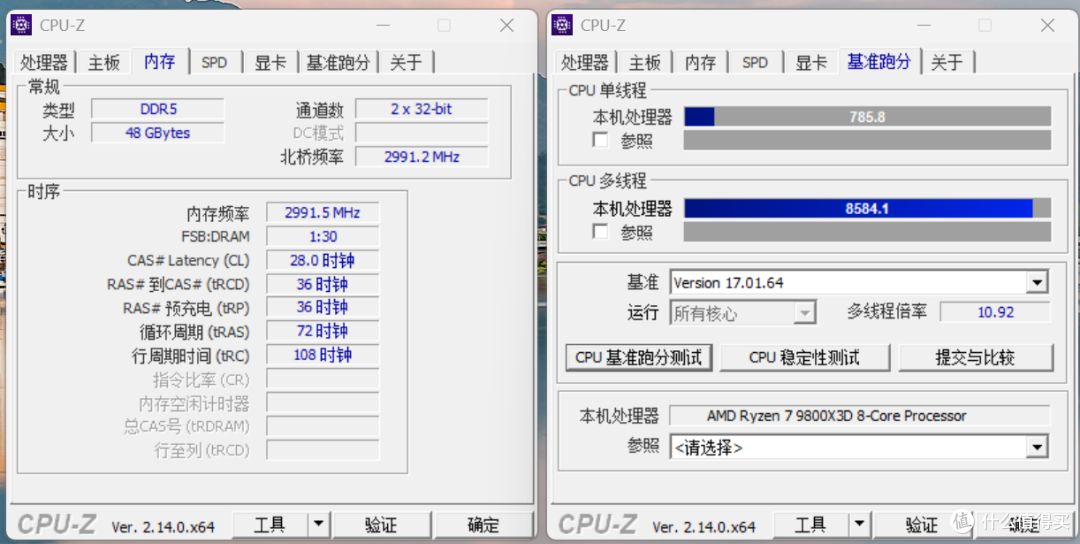Expand 工具 dropdown arrow in right window
Screen dimensions: 1080x544
coord(859,525)
